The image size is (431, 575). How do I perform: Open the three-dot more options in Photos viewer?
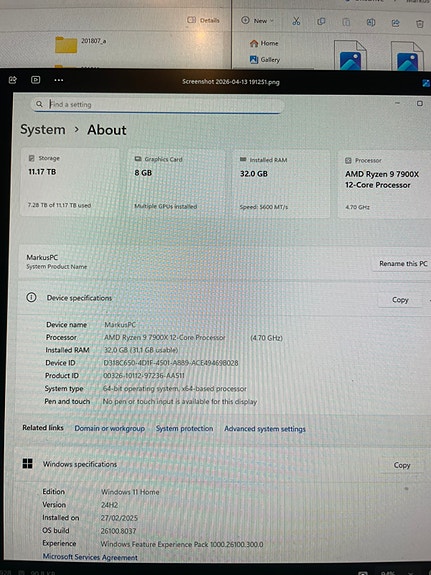point(59,80)
